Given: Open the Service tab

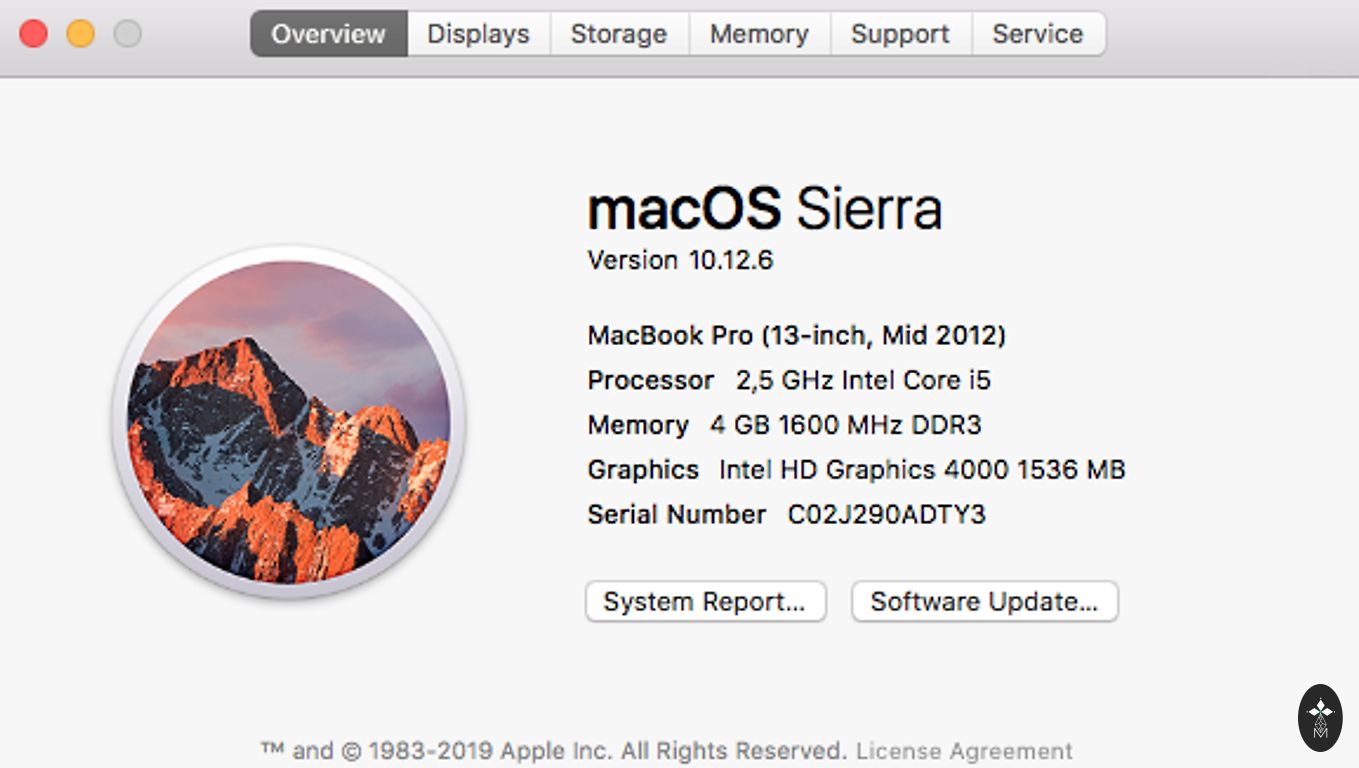Looking at the screenshot, I should pos(1037,34).
